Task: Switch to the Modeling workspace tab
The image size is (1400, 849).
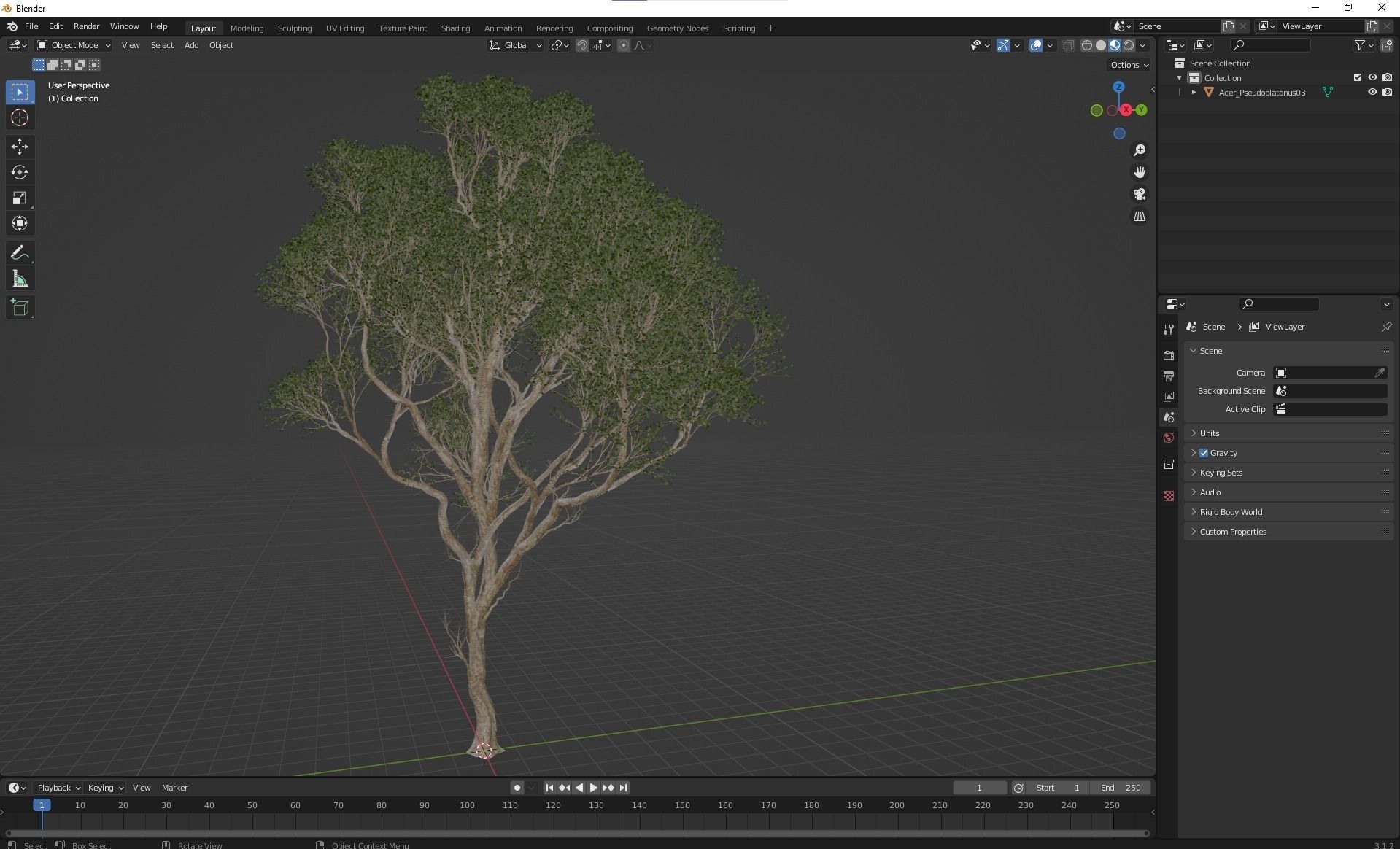Action: click(247, 28)
